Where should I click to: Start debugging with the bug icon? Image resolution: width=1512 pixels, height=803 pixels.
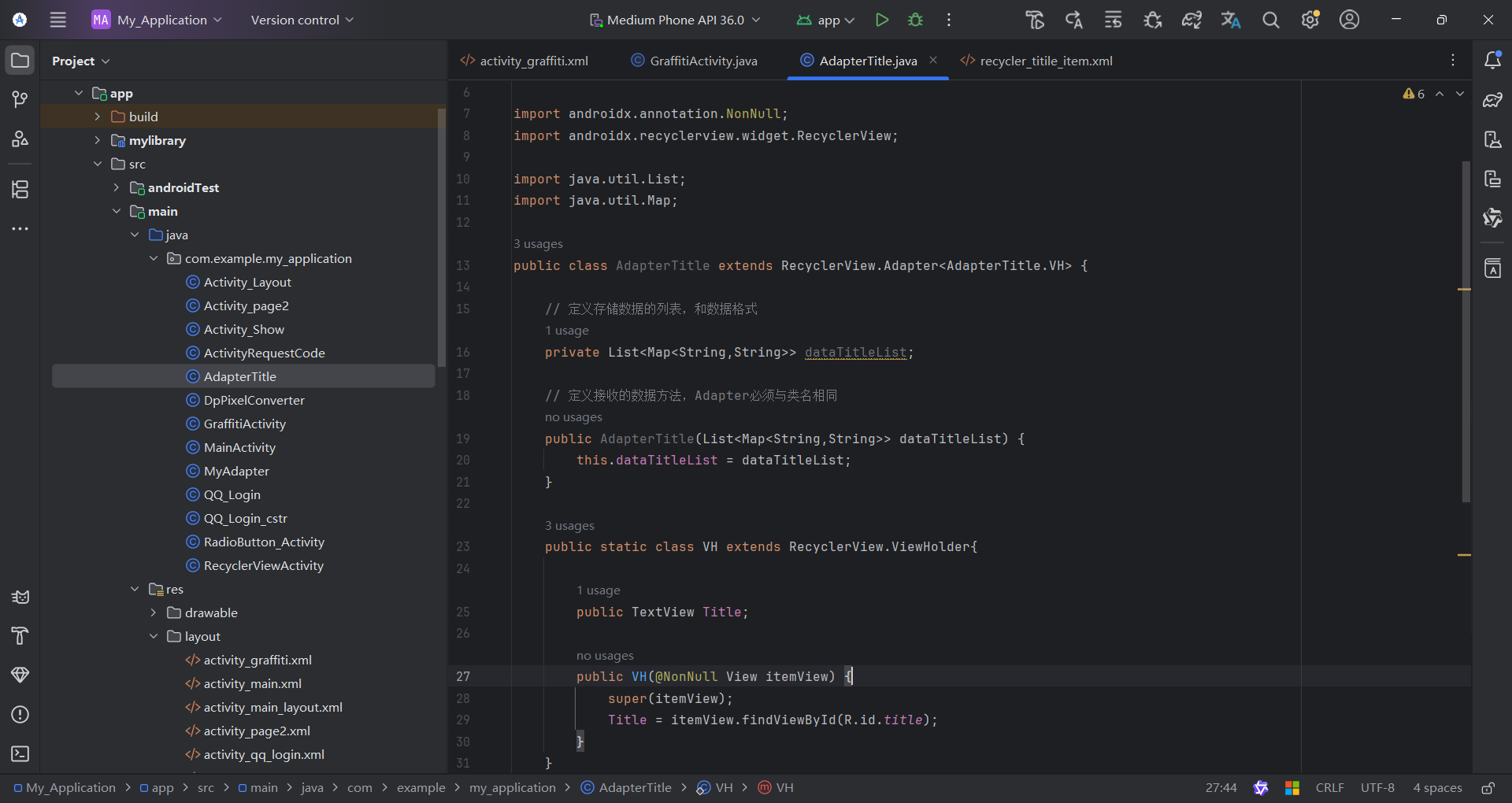pyautogui.click(x=915, y=20)
